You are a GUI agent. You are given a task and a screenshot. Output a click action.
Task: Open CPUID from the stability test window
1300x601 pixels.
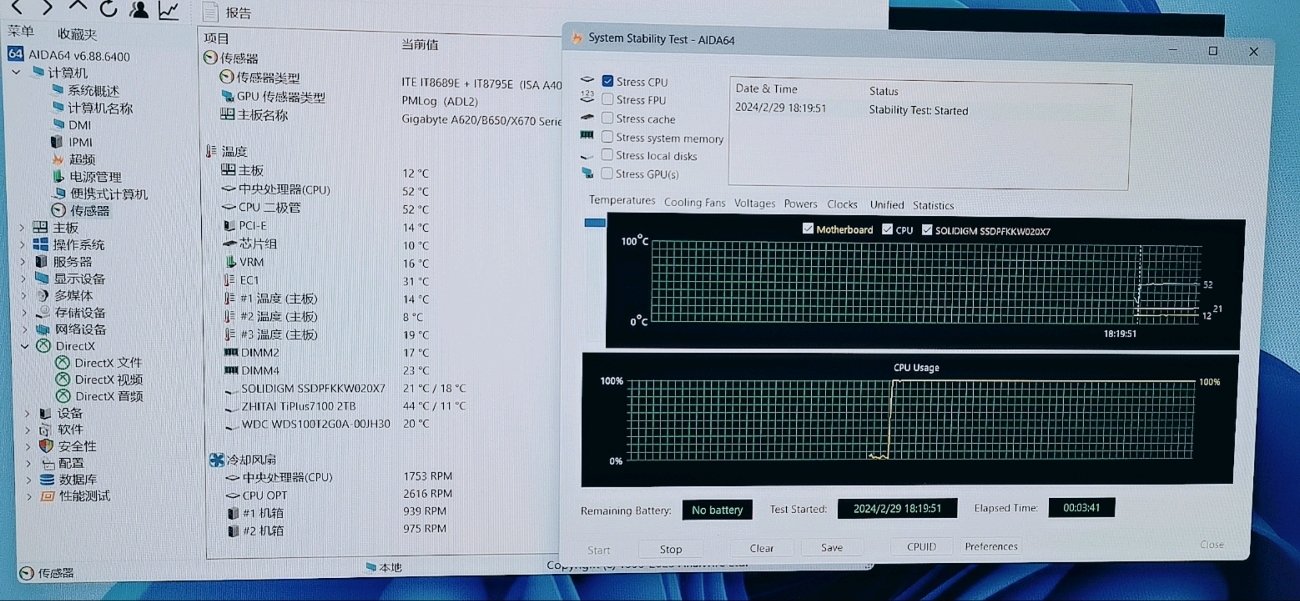(x=921, y=547)
